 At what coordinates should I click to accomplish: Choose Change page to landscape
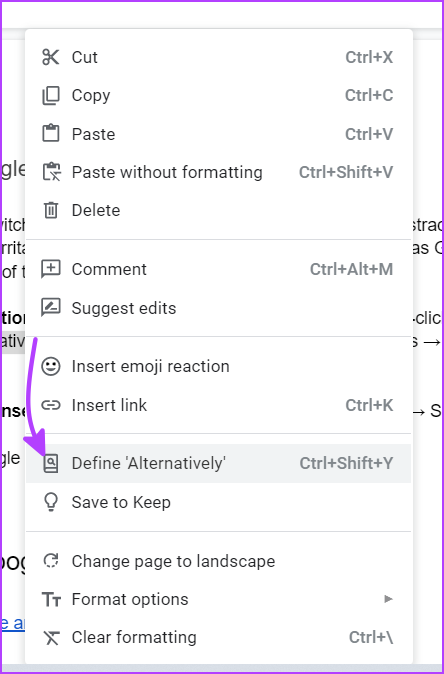pos(218,561)
